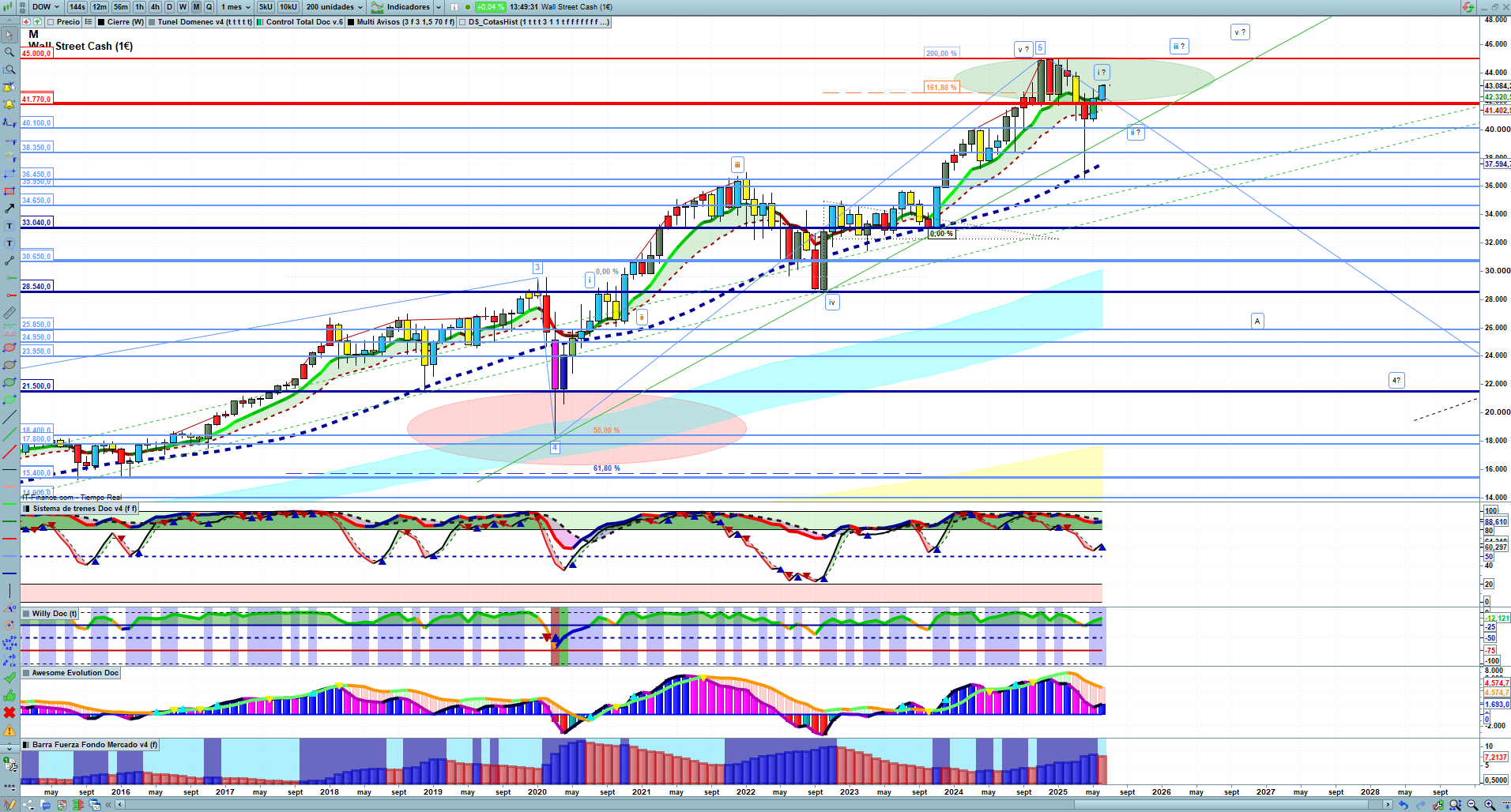
Task: Choose the text box annotation tool
Action: [9, 226]
